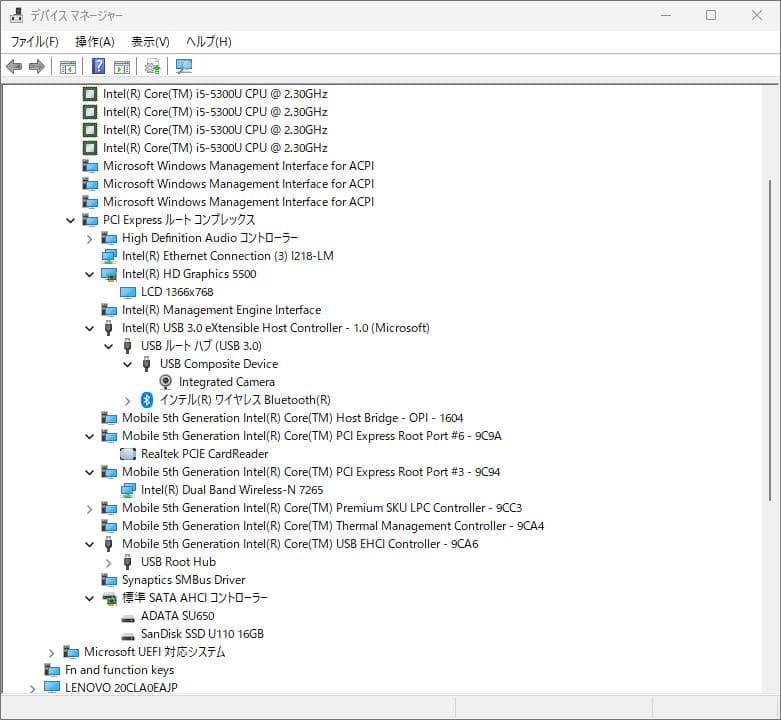
Task: Select Host Bridge - OPI - 1604 entry
Action: click(x=292, y=418)
